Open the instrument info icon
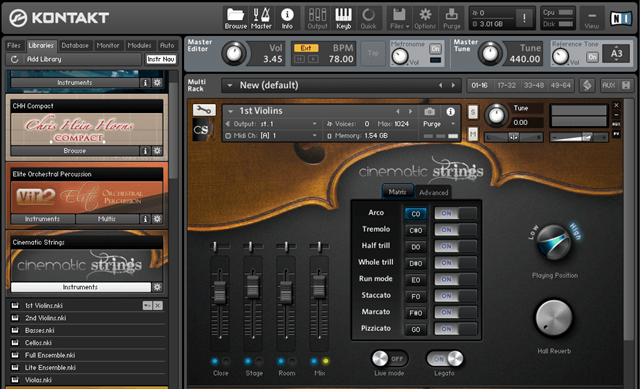 [x=450, y=111]
